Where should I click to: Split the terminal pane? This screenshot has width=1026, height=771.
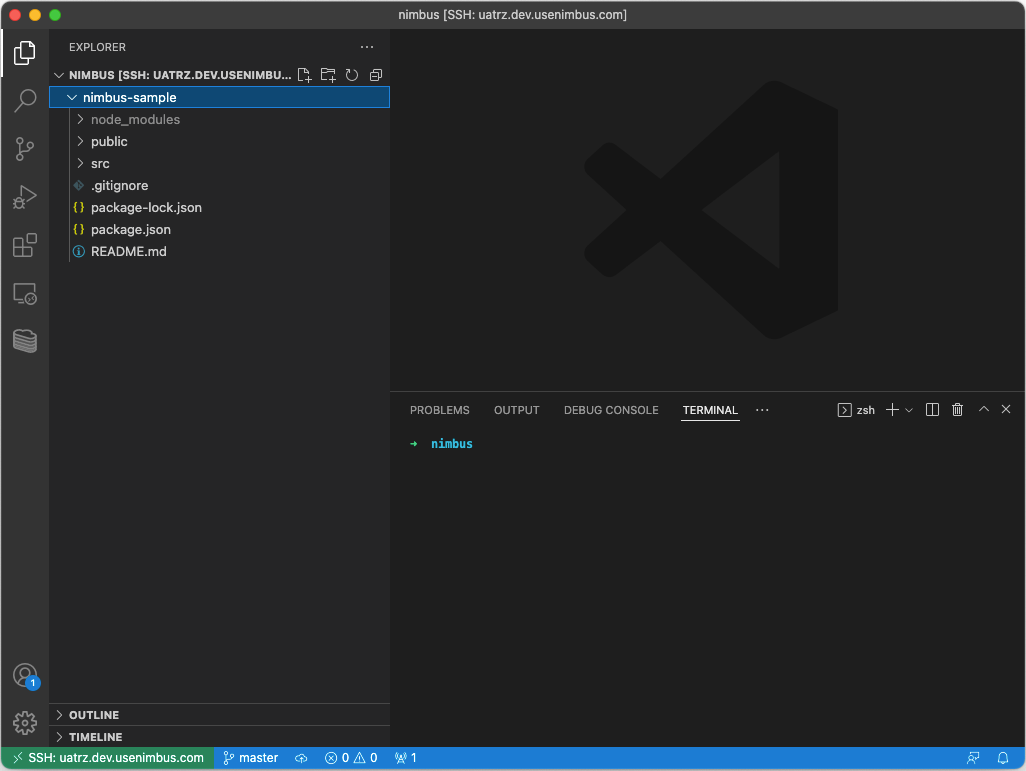pyautogui.click(x=932, y=410)
